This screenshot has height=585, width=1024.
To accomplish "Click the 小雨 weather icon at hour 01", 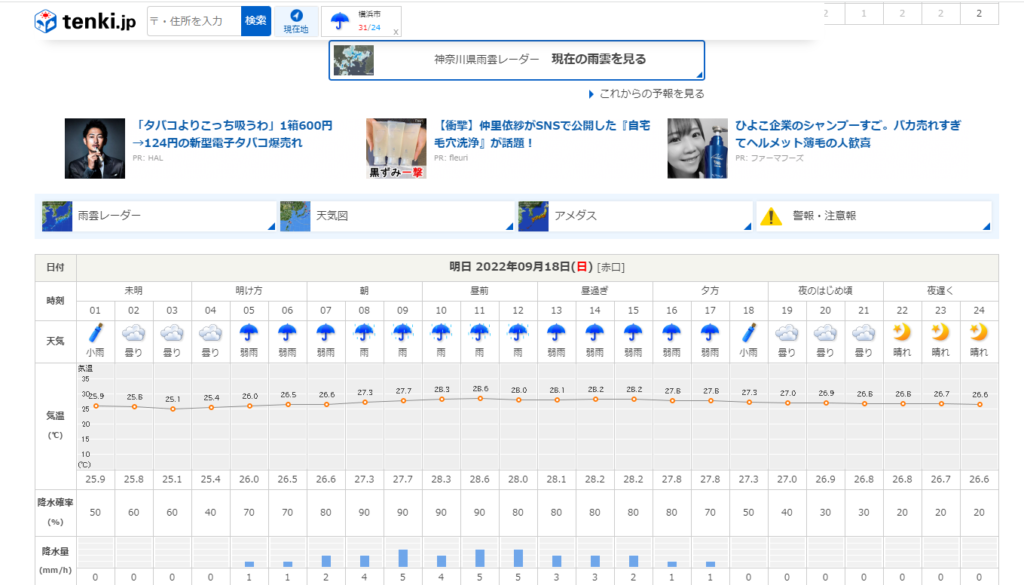I will click(96, 333).
